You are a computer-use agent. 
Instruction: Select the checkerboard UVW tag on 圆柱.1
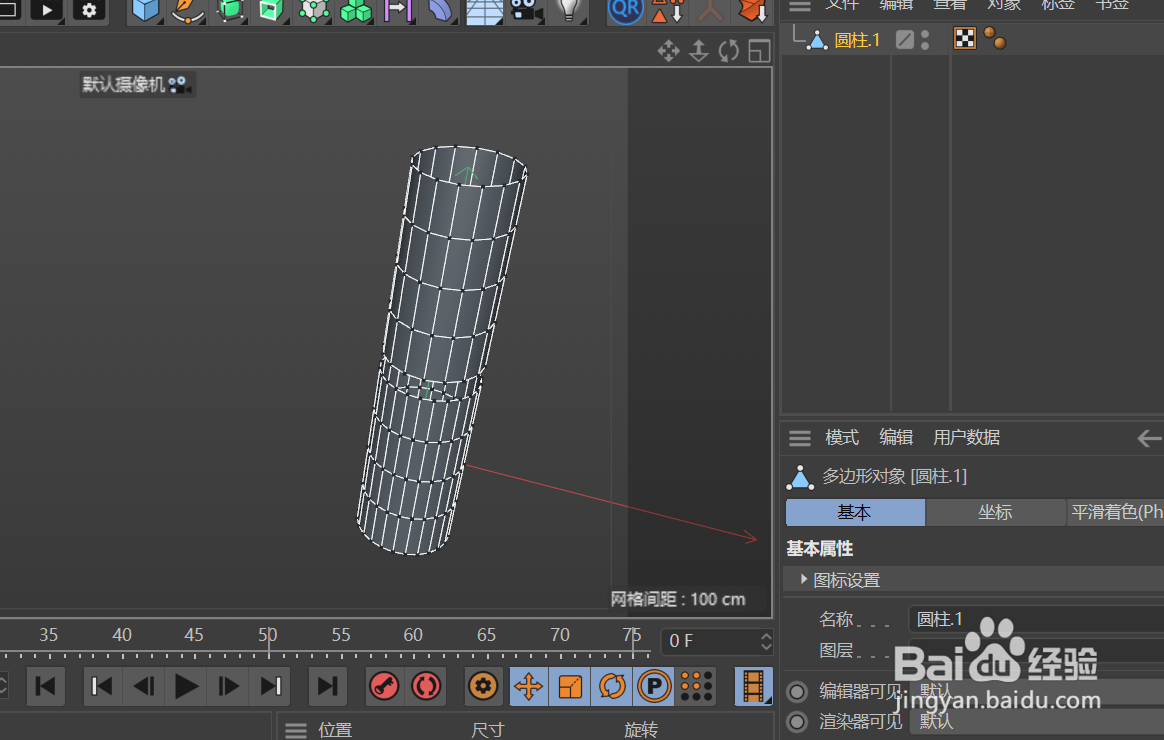pyautogui.click(x=964, y=38)
